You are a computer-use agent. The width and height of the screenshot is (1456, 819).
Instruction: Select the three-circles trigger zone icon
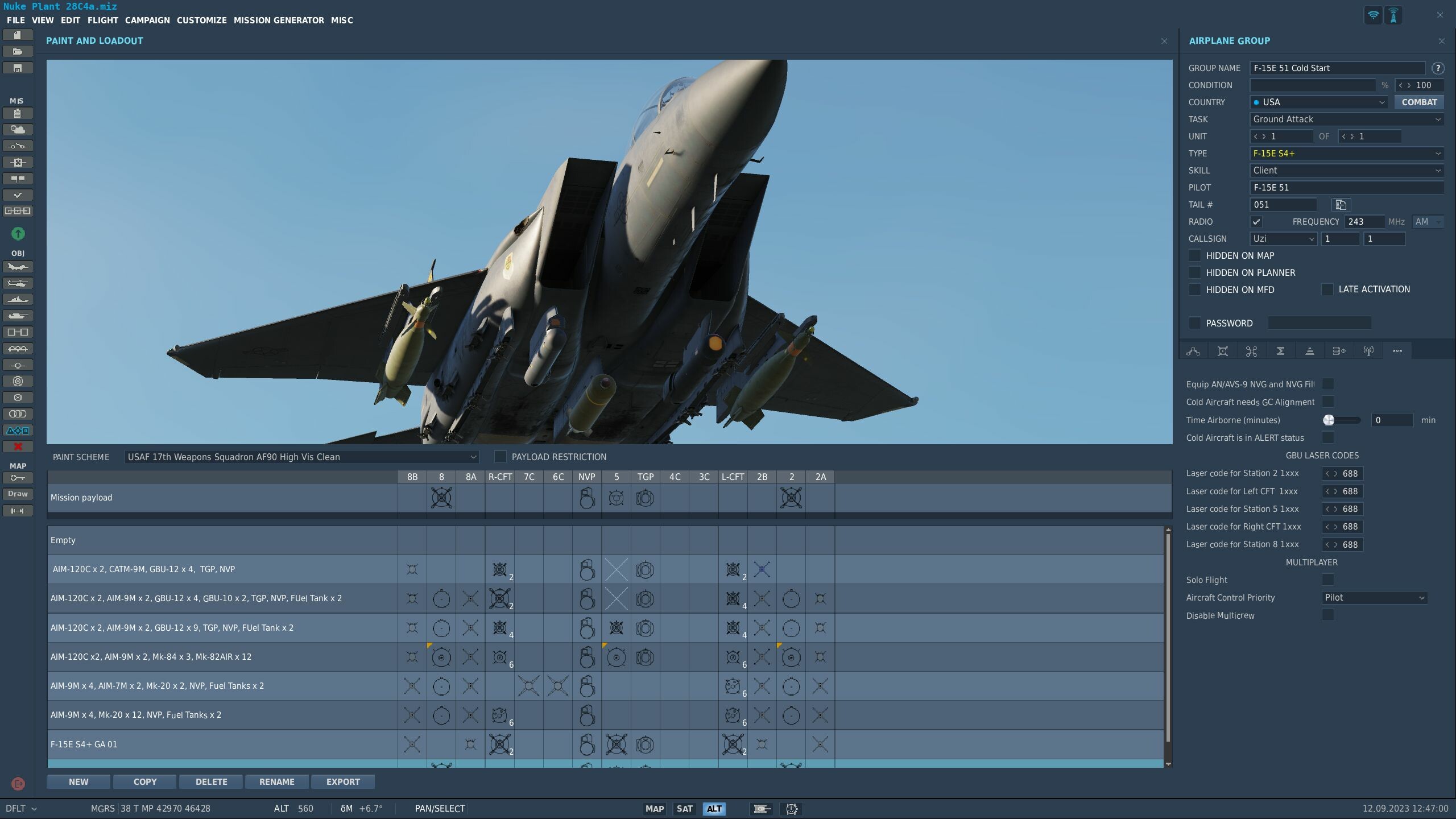pyautogui.click(x=18, y=414)
